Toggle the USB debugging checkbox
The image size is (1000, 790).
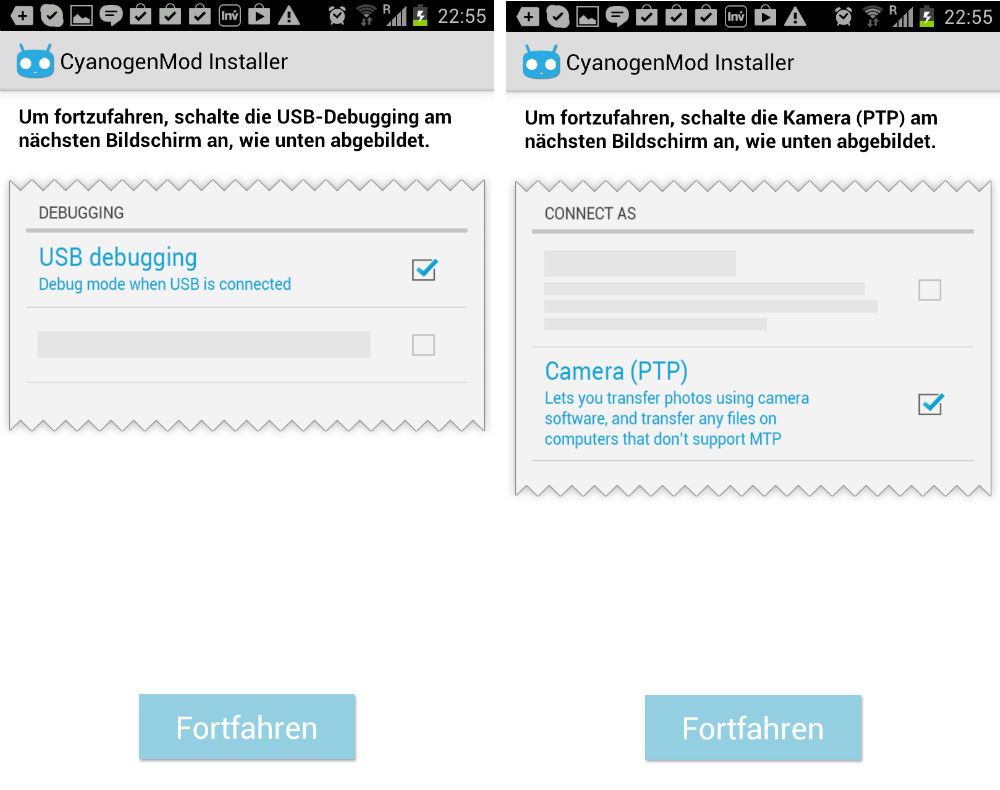(424, 270)
